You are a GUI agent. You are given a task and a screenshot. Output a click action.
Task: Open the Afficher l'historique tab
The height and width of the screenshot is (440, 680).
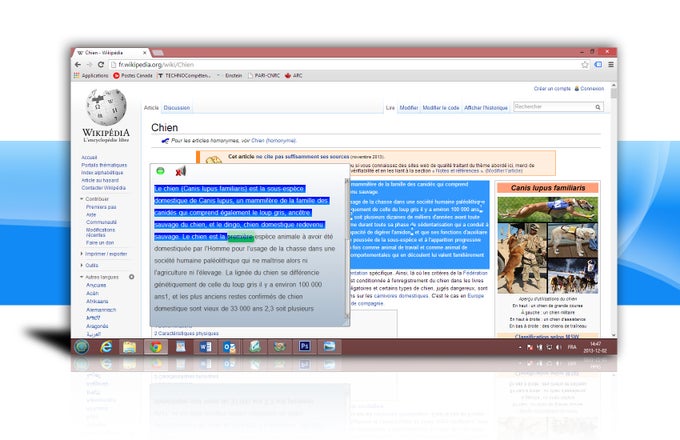pos(486,108)
